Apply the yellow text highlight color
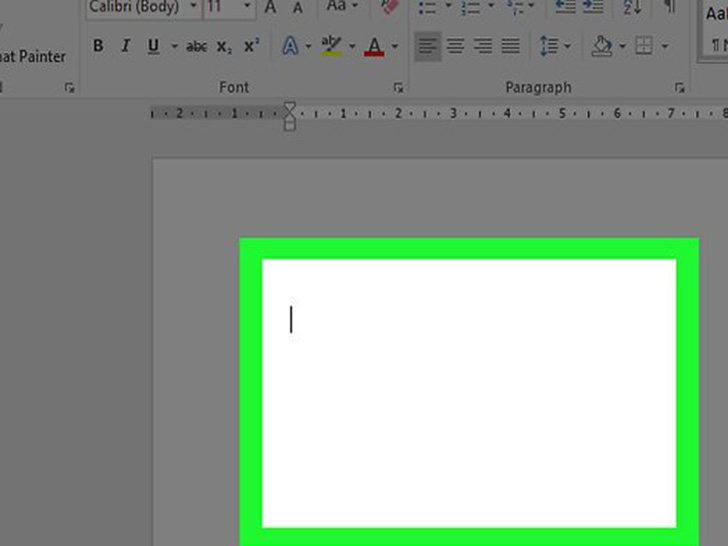The image size is (728, 546). click(x=332, y=46)
